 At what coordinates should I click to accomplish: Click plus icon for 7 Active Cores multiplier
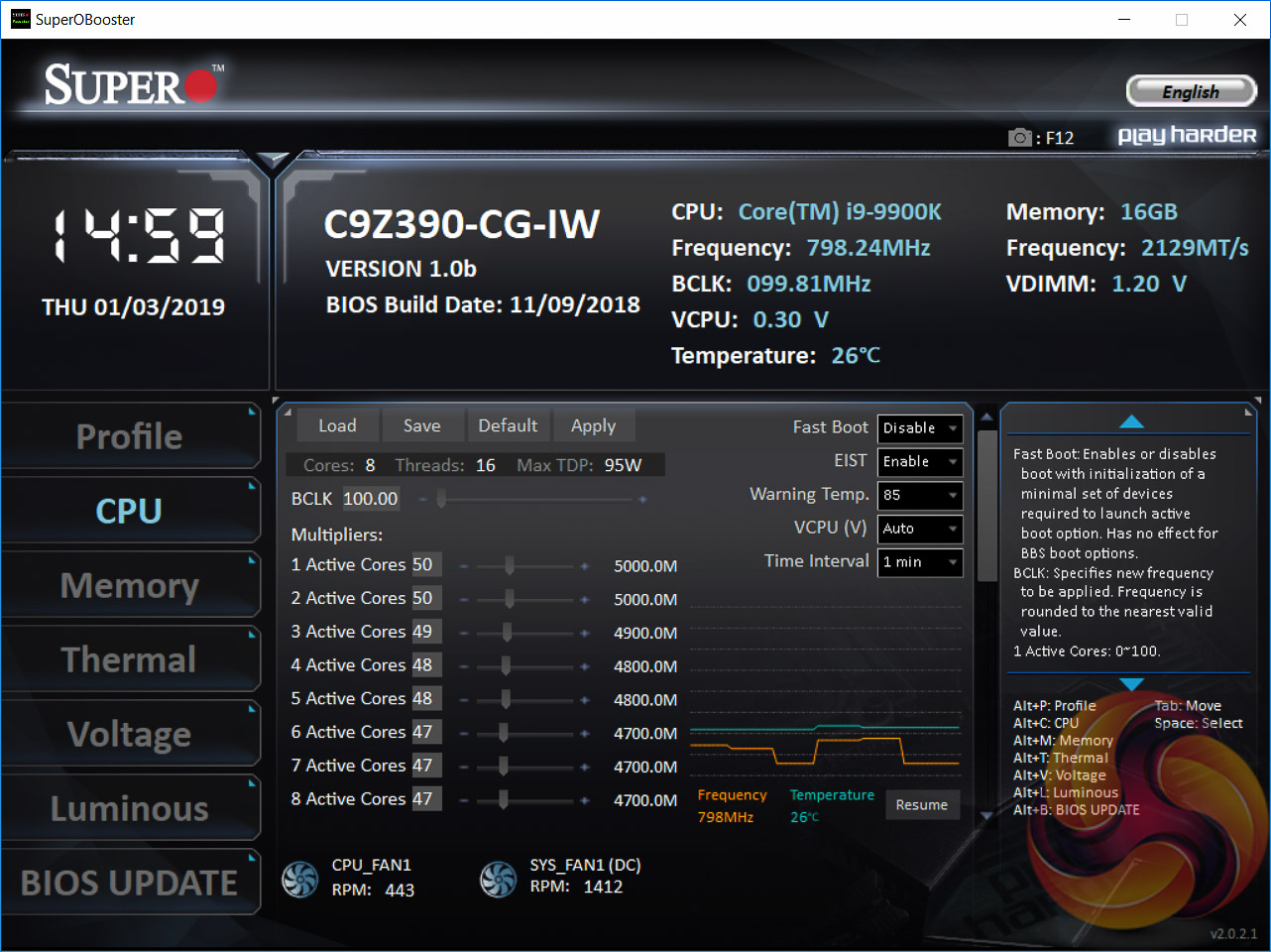[585, 767]
